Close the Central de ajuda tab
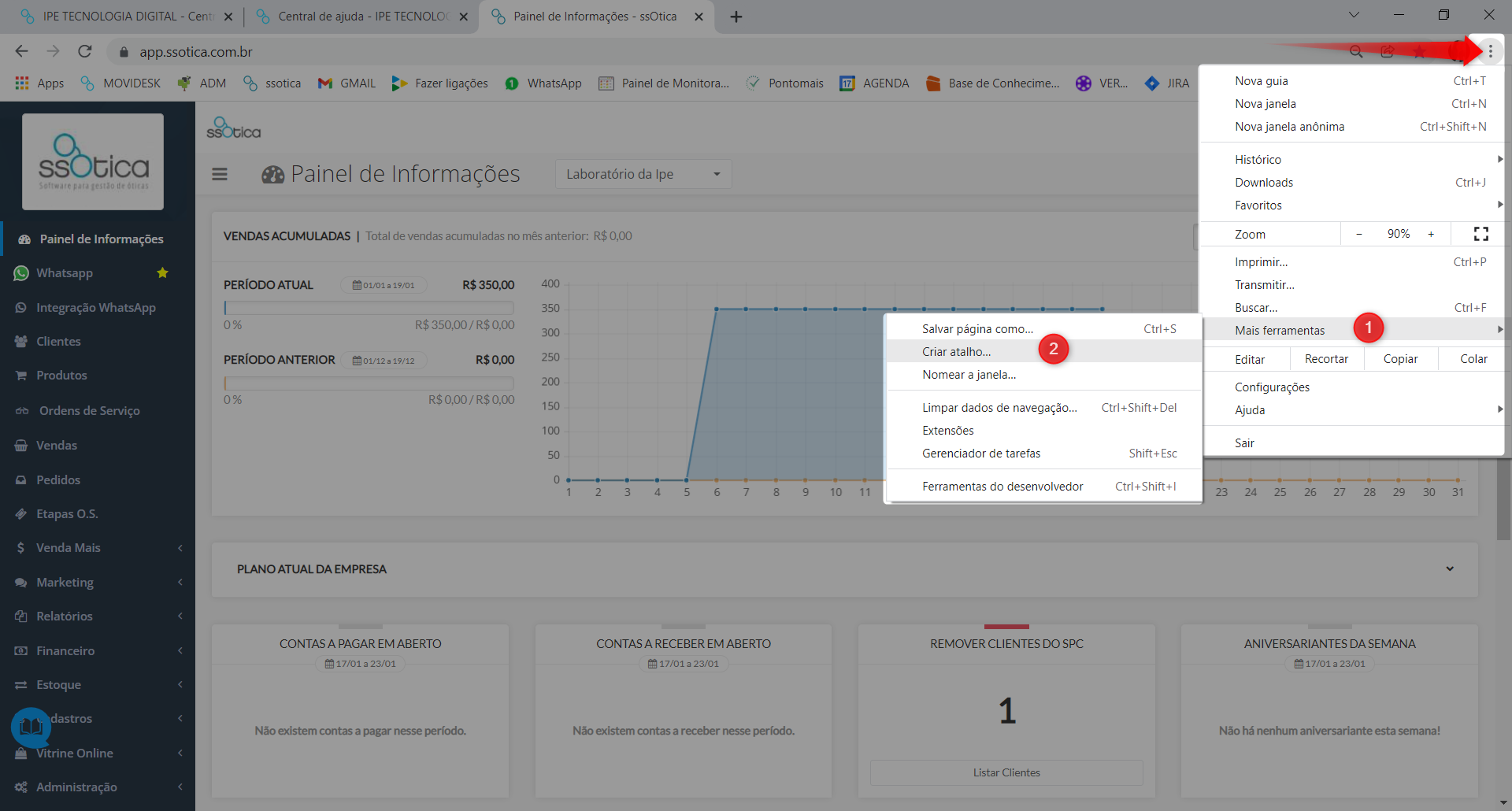 463,17
